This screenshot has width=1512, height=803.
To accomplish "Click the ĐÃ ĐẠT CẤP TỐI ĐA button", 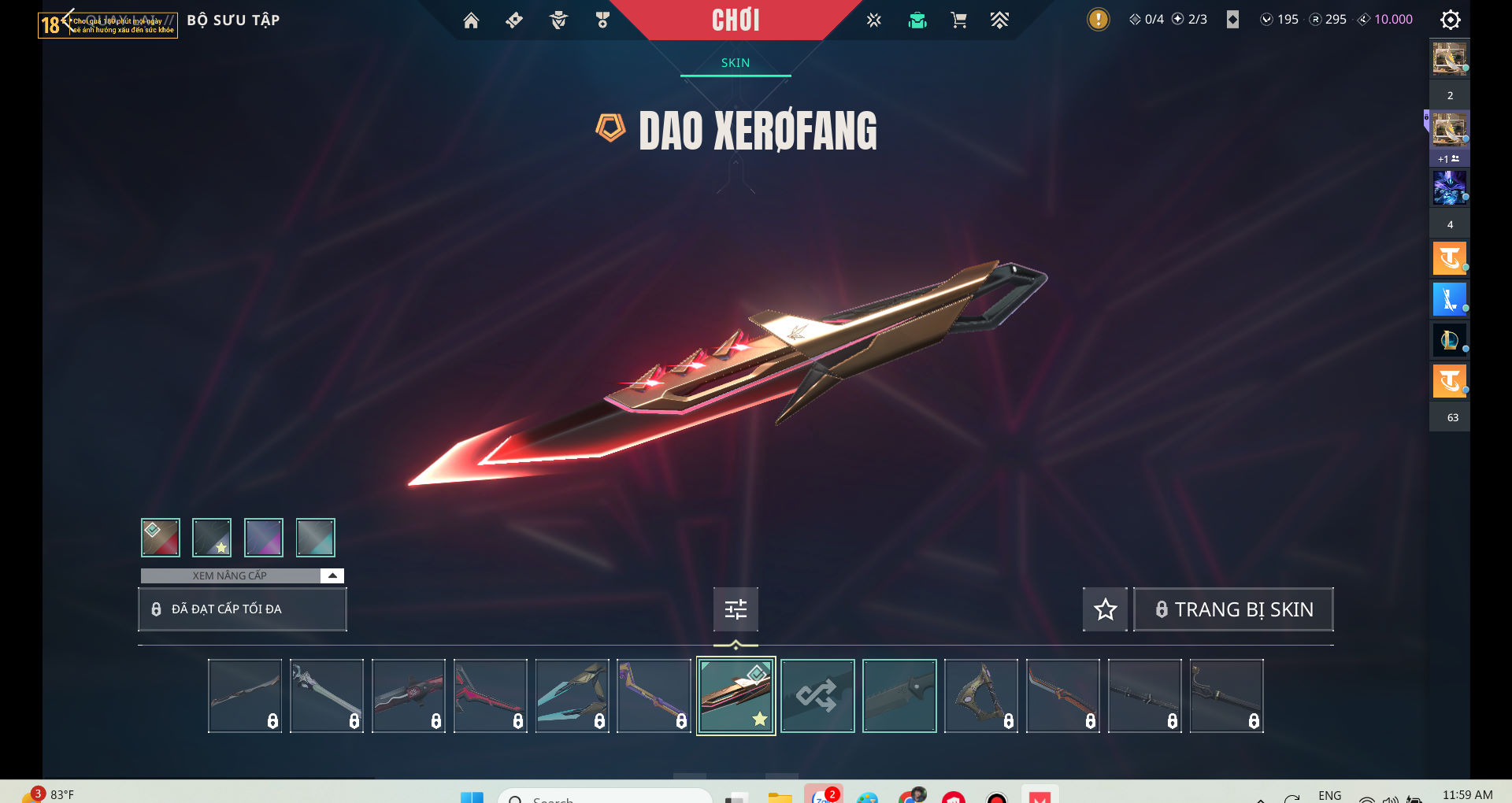I will tap(243, 609).
